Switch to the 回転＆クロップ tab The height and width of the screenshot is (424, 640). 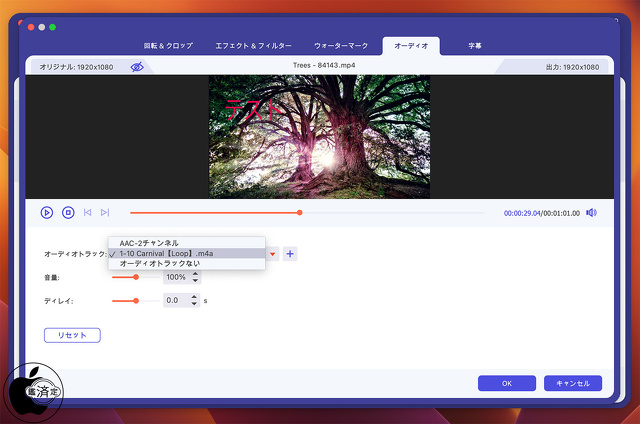pos(168,46)
